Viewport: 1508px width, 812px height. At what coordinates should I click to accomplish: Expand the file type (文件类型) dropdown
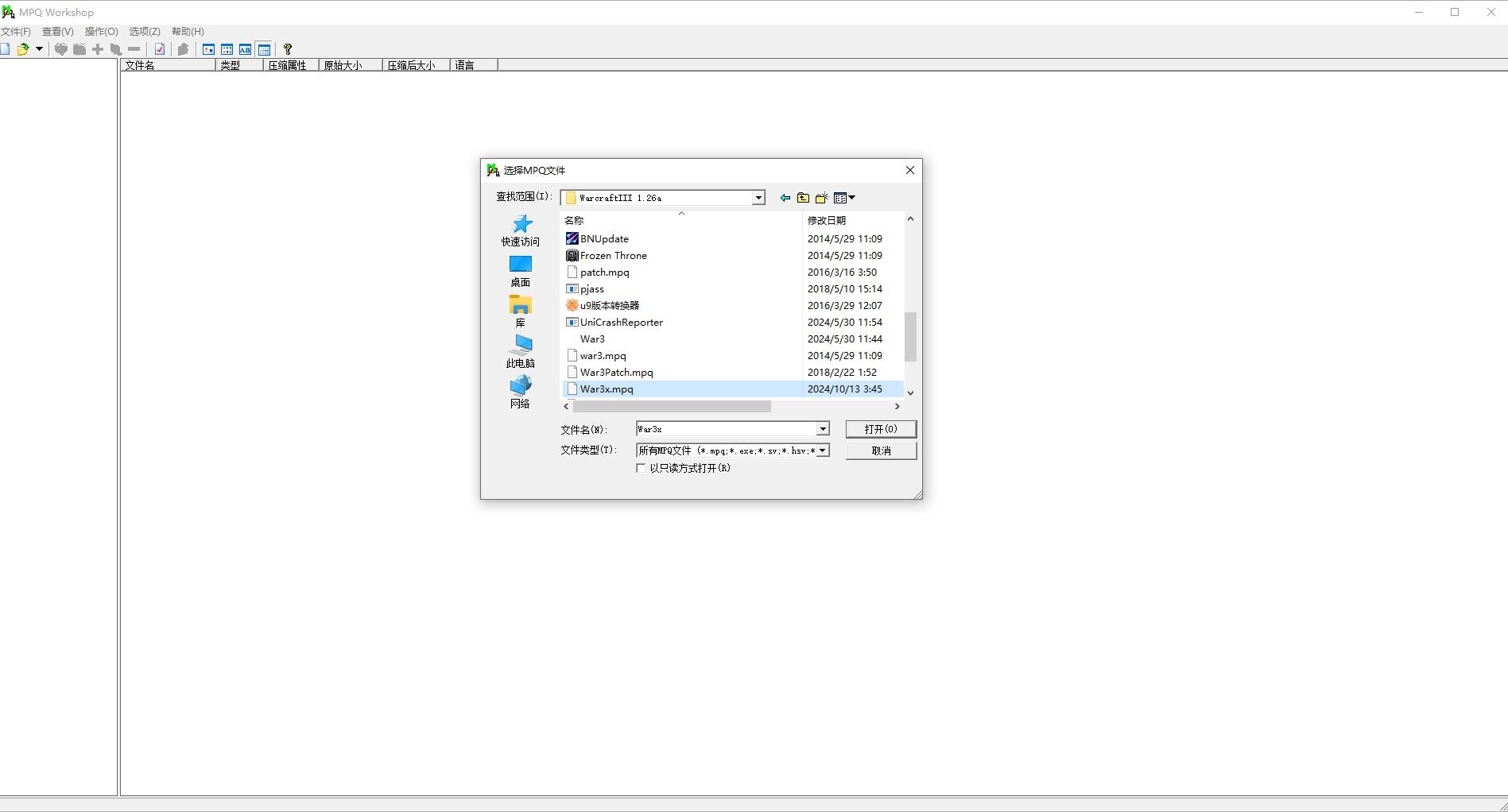[x=823, y=450]
